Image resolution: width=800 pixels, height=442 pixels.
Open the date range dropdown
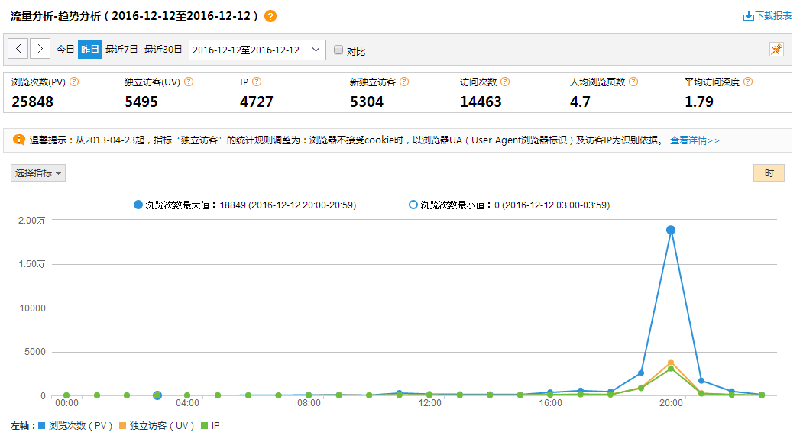[316, 49]
